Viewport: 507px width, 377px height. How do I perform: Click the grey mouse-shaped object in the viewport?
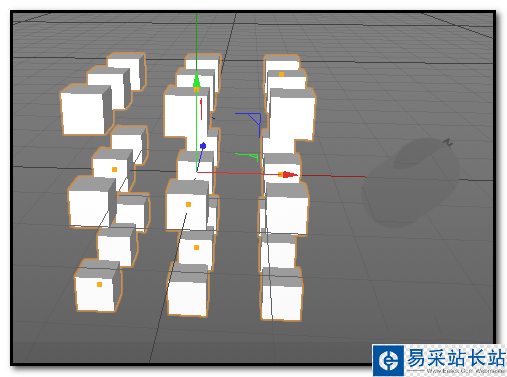412,183
